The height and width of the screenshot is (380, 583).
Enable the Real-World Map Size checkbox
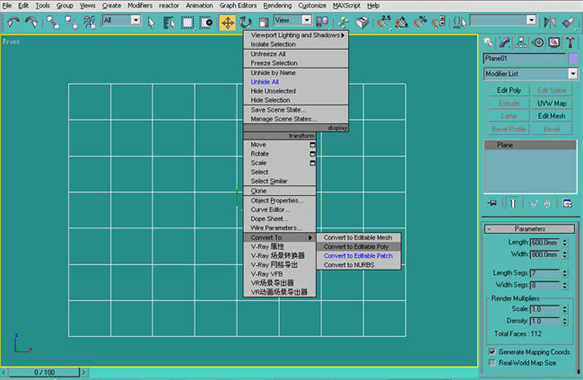(x=492, y=363)
